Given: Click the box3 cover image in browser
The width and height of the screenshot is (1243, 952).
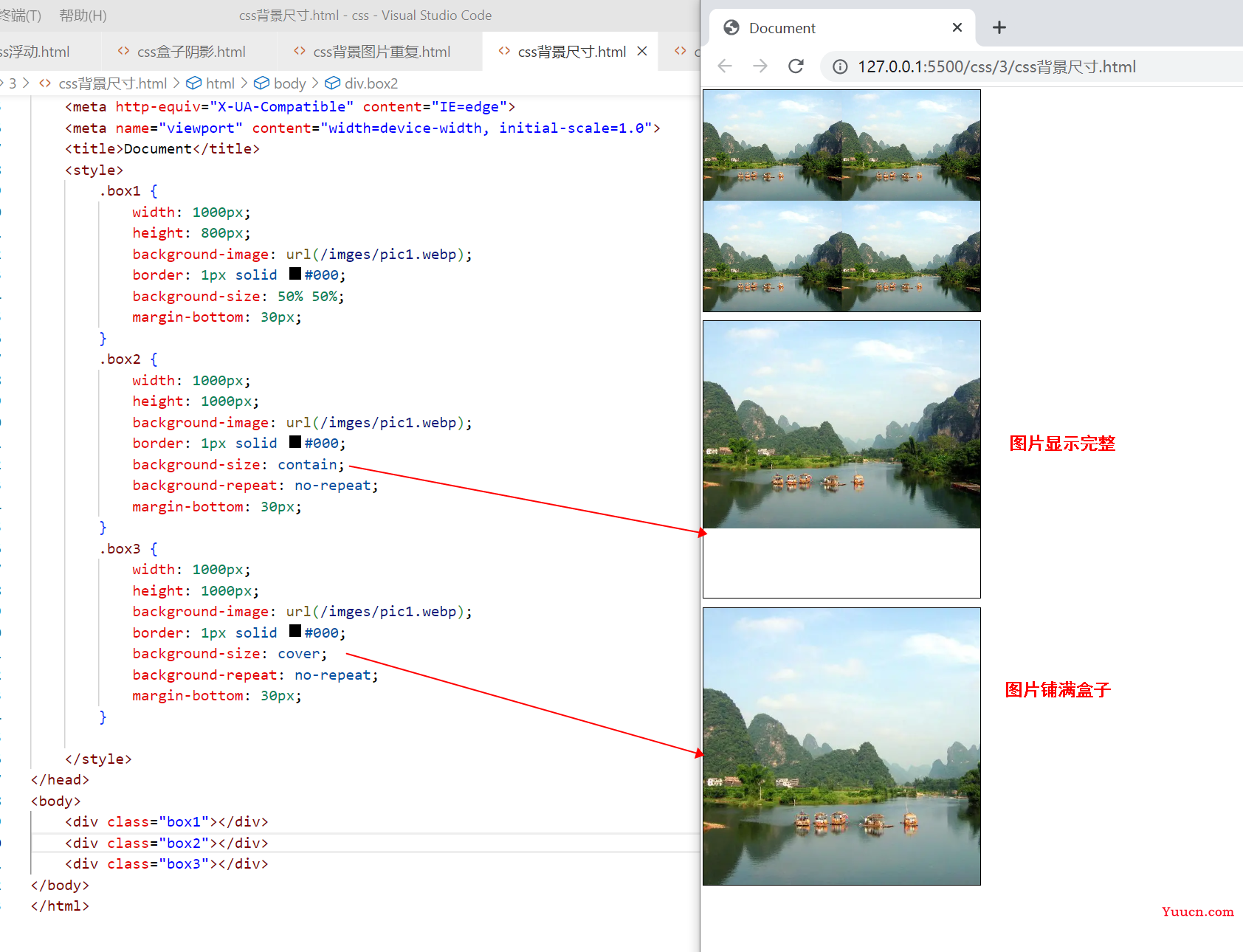Looking at the screenshot, I should pyautogui.click(x=841, y=746).
